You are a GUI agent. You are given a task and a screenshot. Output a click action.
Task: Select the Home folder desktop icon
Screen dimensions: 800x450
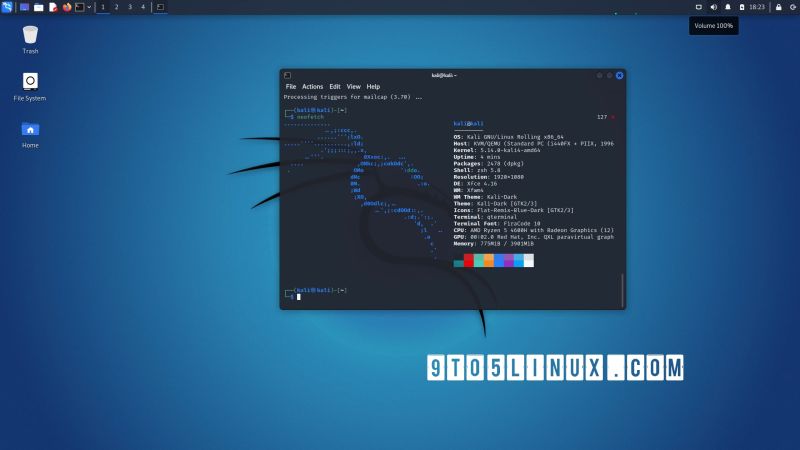pyautogui.click(x=30, y=135)
